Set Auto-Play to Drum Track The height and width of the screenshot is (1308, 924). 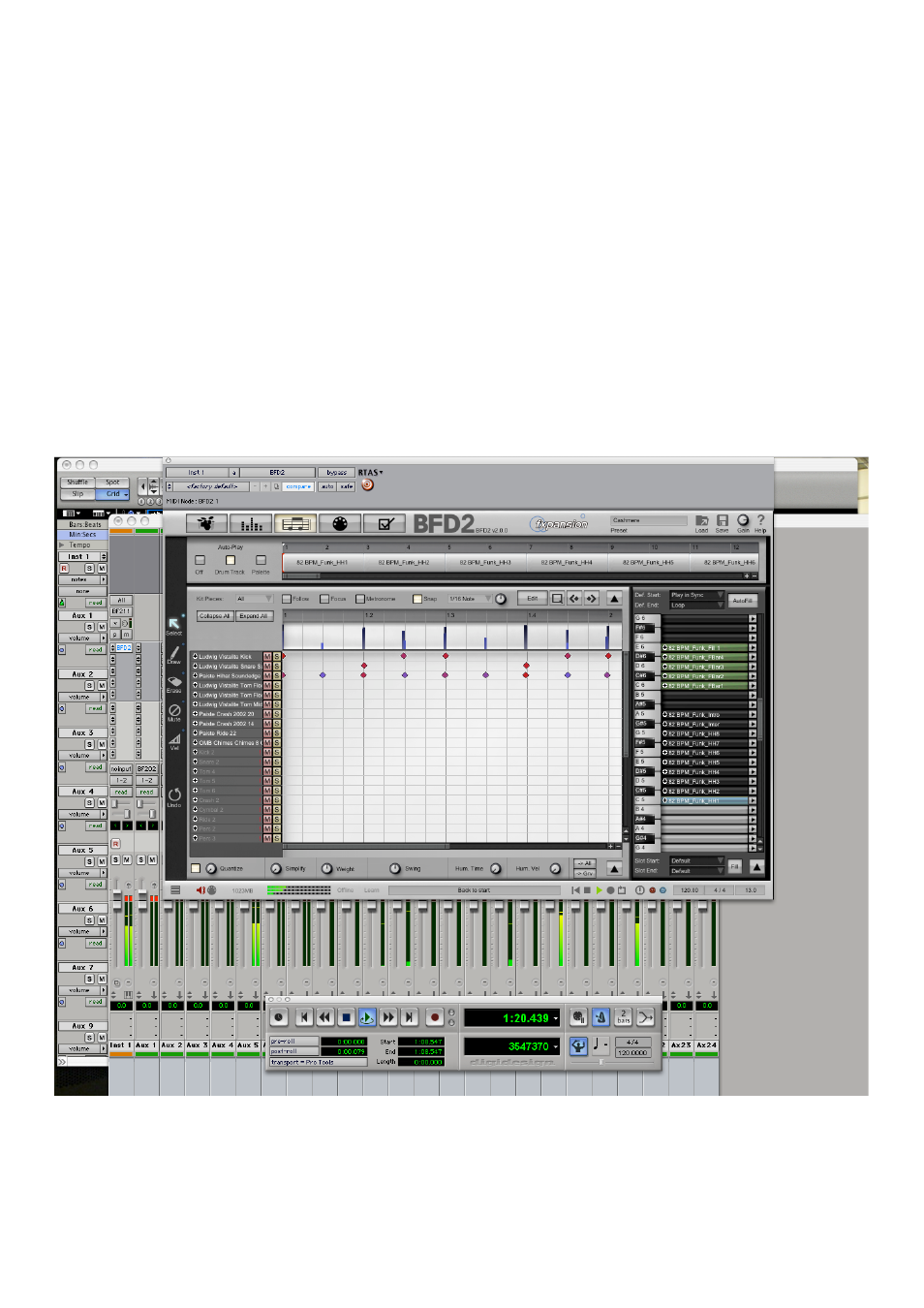tap(230, 560)
